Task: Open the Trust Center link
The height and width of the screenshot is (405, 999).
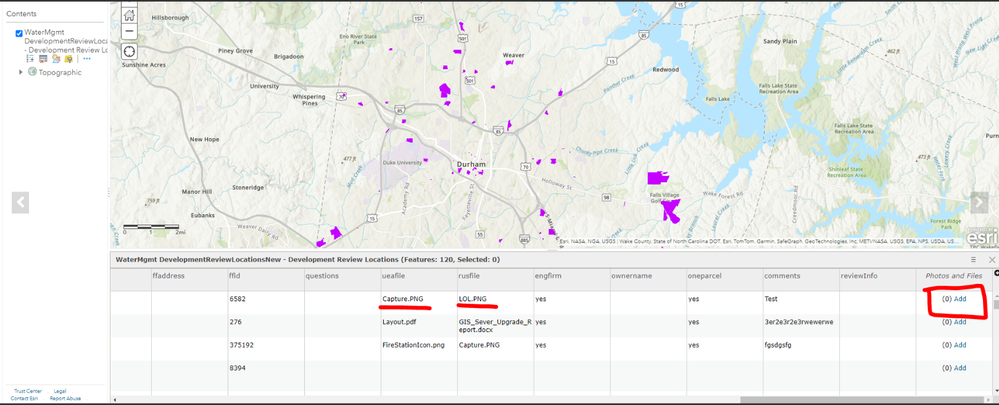Action: point(28,391)
